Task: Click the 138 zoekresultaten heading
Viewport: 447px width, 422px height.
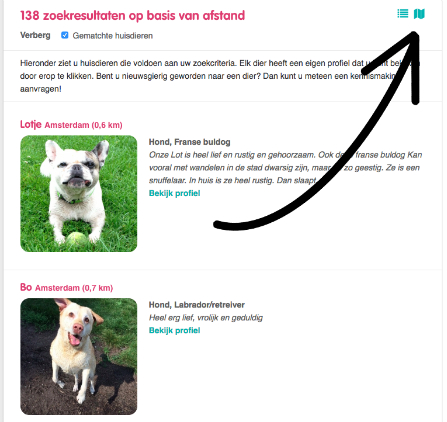Action: coord(132,15)
